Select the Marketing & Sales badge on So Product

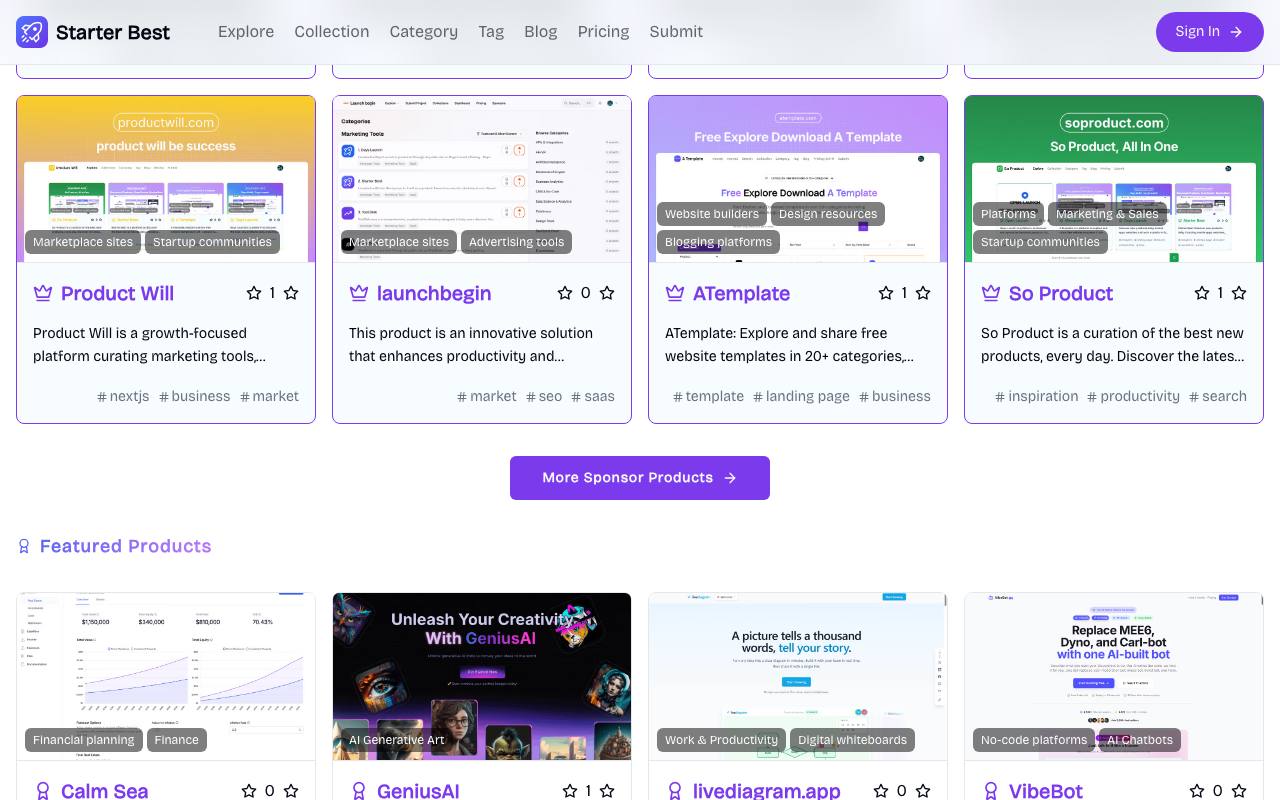click(1107, 214)
